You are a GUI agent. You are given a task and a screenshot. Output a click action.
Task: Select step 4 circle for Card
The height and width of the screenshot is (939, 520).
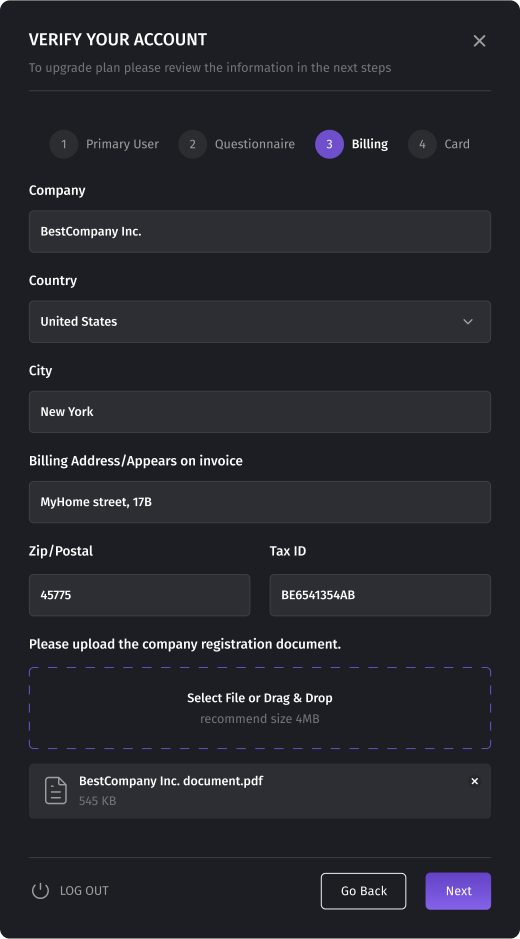click(422, 144)
